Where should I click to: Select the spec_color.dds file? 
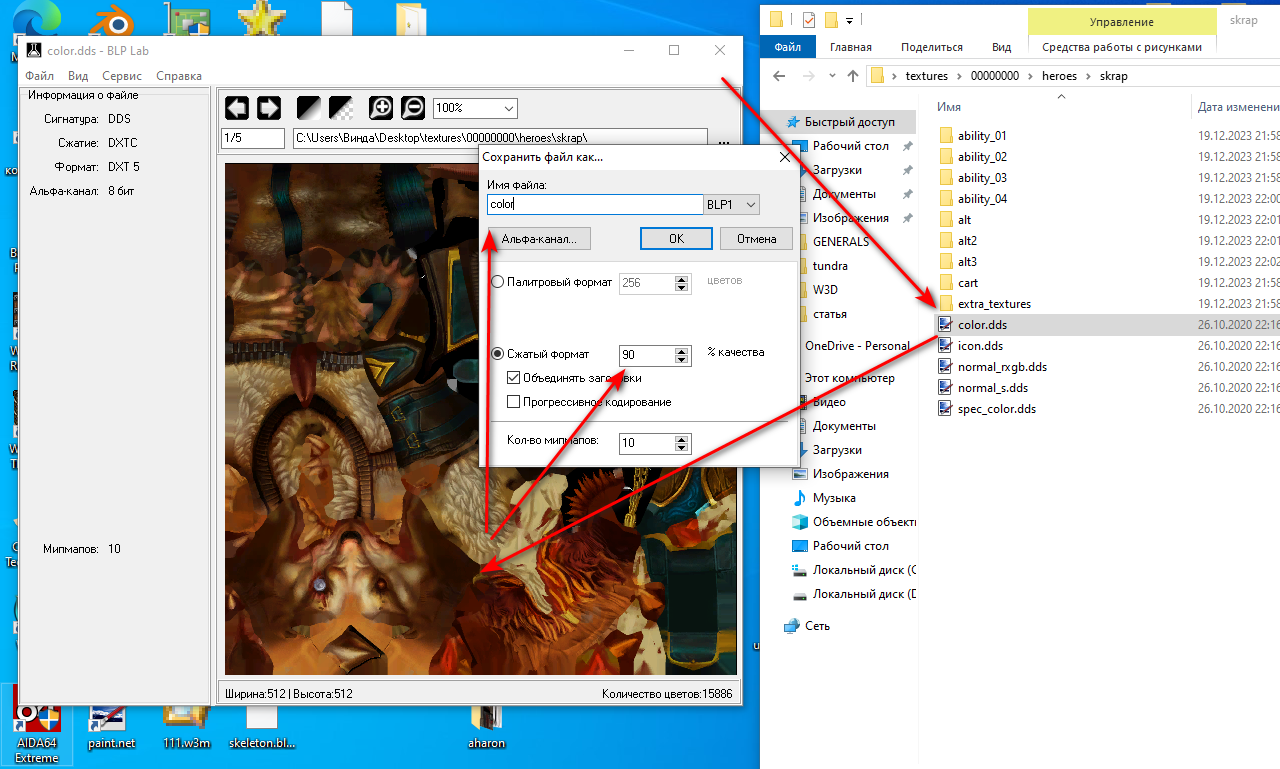pyautogui.click(x=996, y=408)
